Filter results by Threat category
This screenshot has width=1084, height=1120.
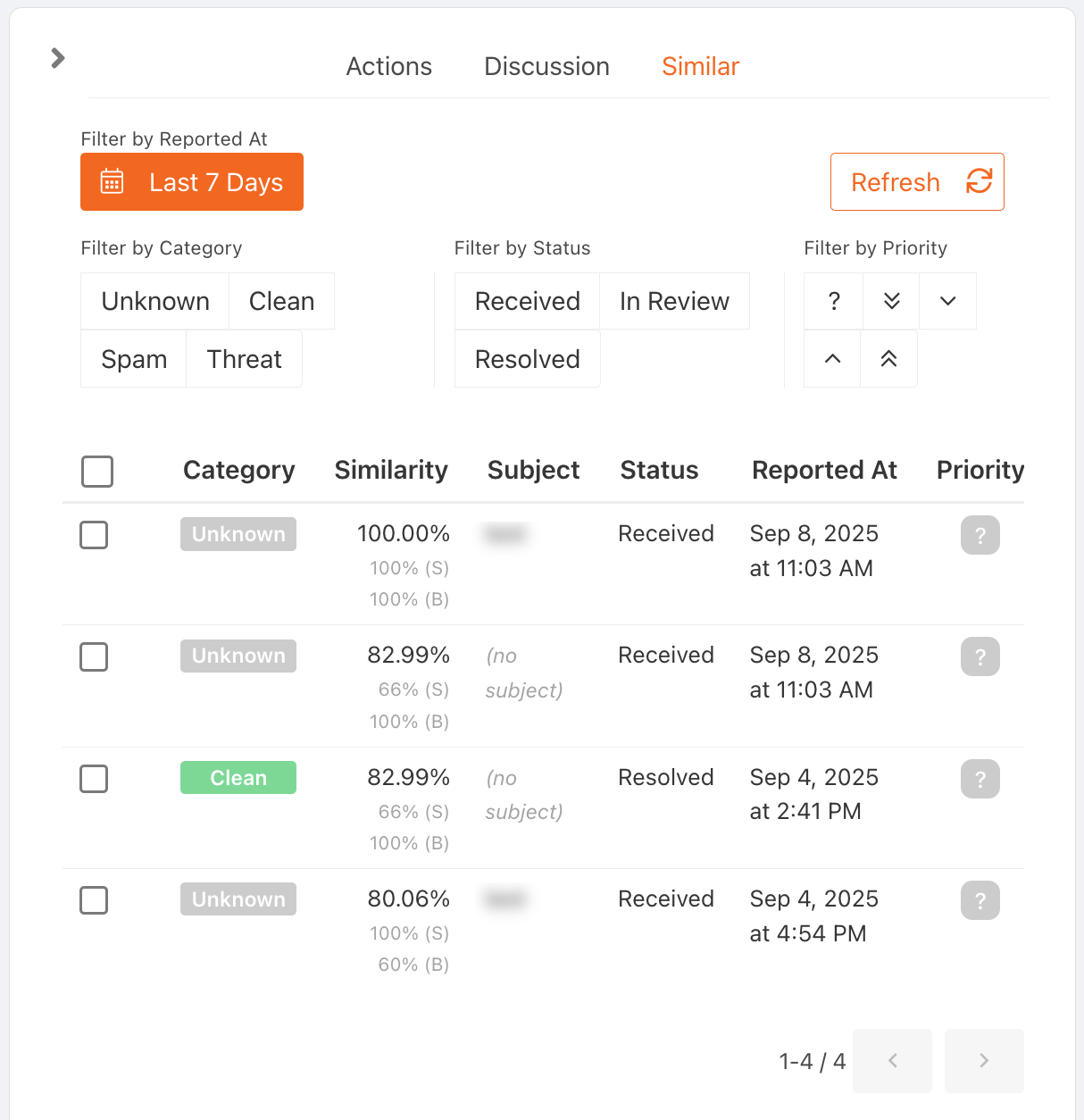244,359
